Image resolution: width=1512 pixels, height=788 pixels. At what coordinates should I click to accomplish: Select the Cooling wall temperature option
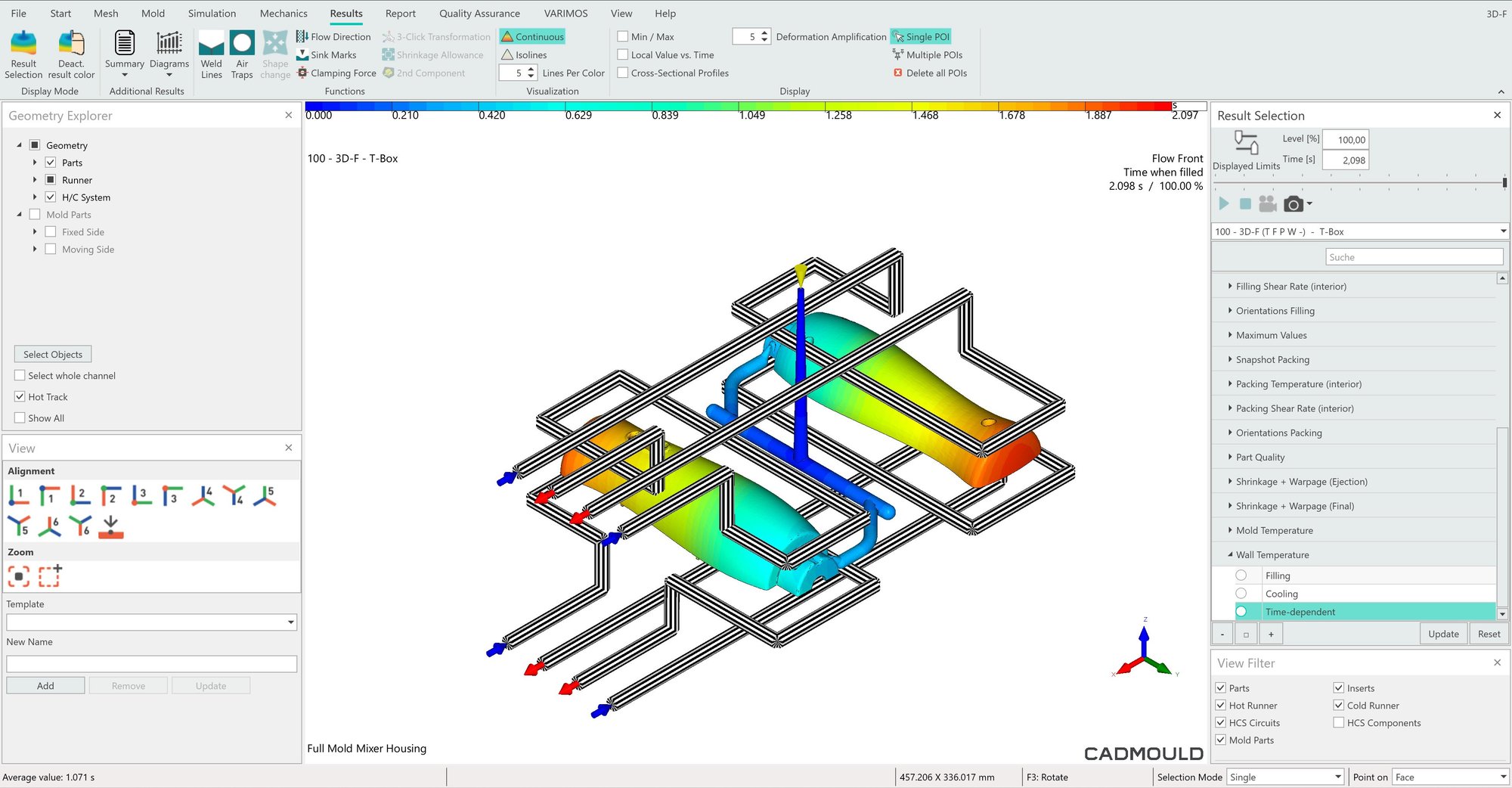point(1241,594)
